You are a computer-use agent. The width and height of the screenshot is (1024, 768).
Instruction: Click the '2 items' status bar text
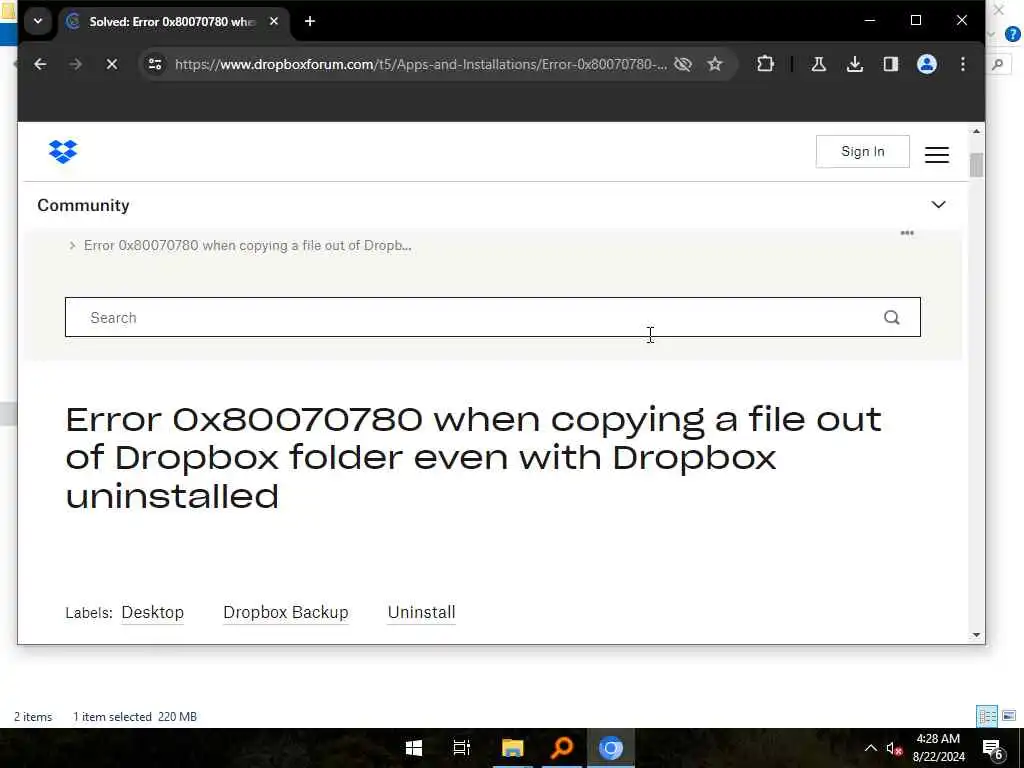(x=33, y=716)
